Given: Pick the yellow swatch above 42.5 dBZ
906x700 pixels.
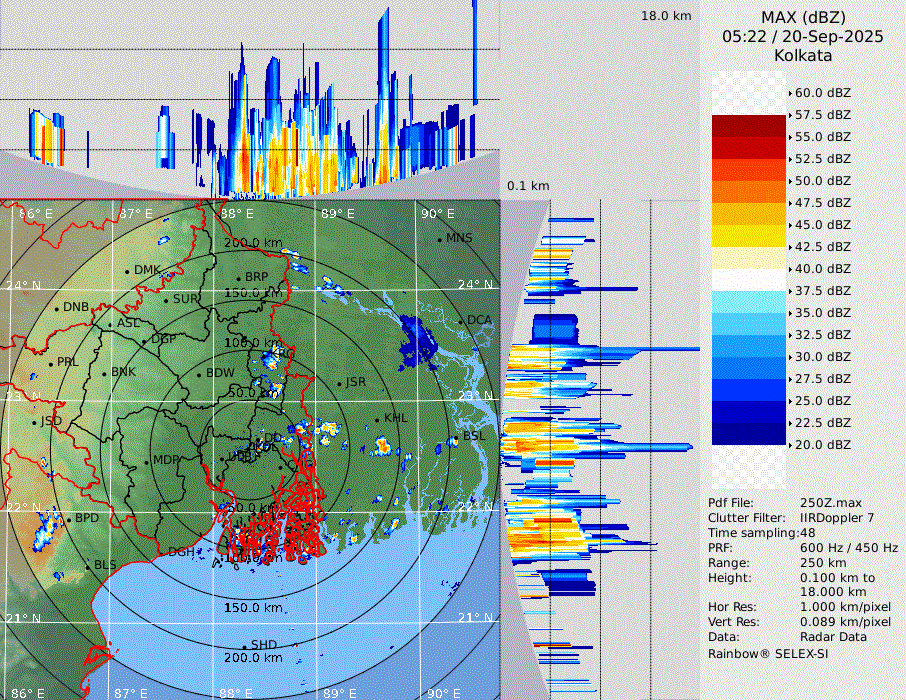Looking at the screenshot, I should (748, 236).
